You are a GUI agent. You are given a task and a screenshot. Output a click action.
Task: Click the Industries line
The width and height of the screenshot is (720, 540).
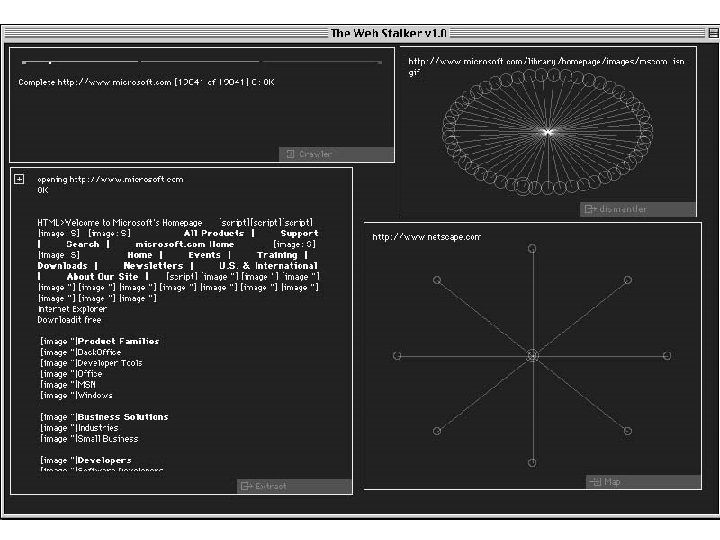click(98, 428)
